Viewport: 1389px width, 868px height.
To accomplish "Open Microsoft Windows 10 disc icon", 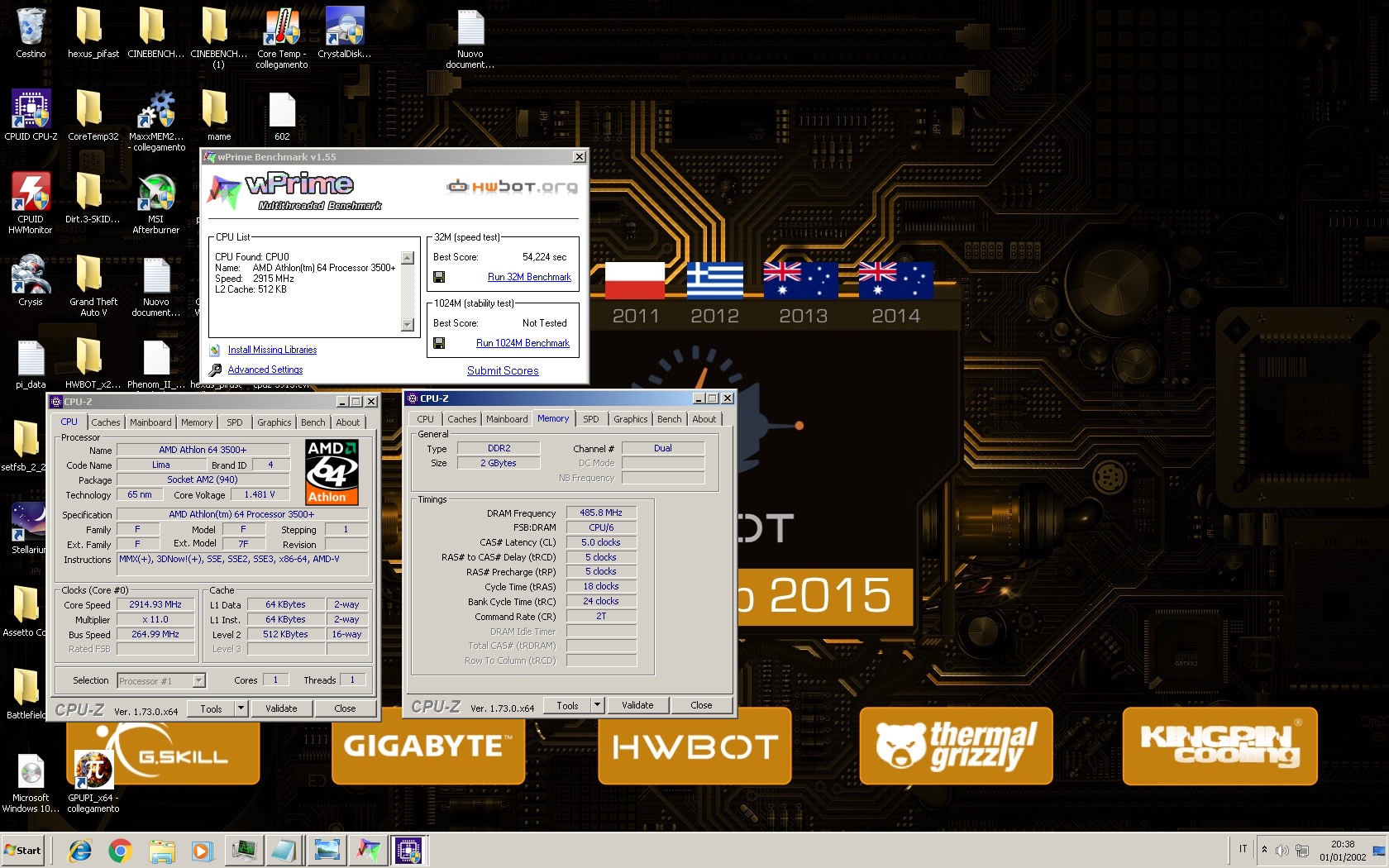I will [x=31, y=781].
